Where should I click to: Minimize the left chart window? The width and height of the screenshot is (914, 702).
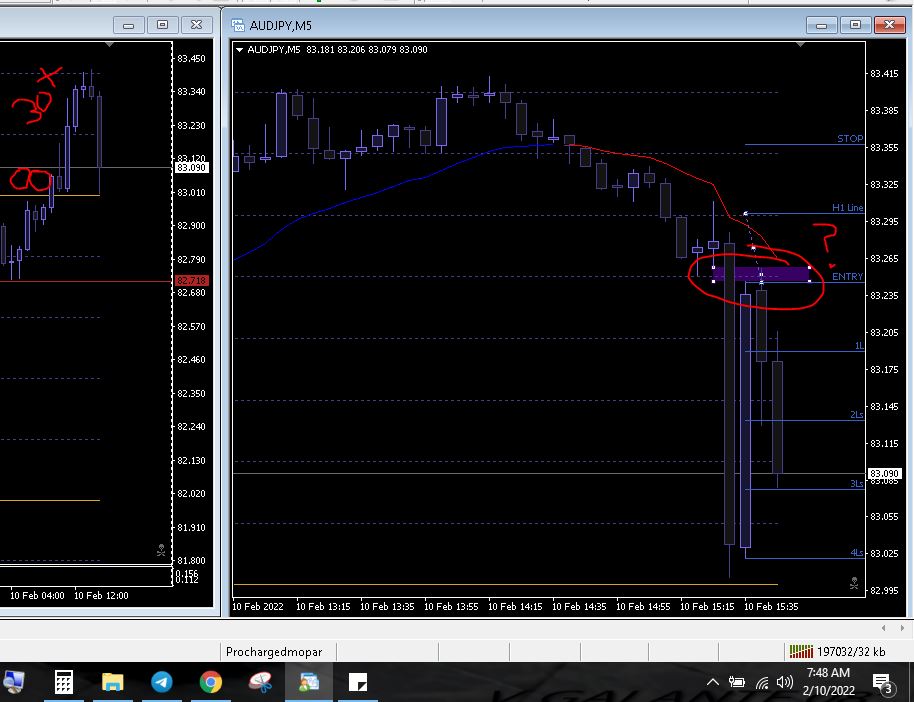coord(129,25)
